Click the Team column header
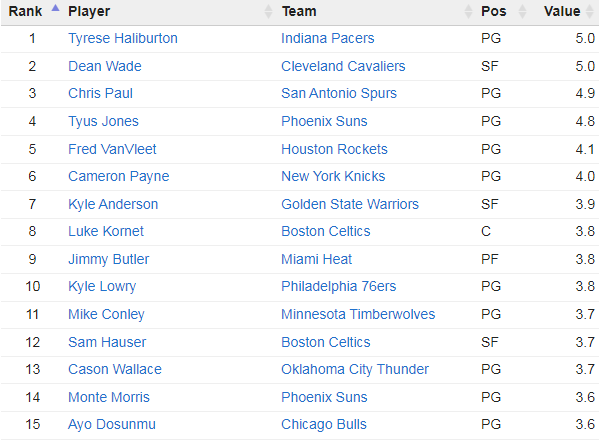The image size is (606, 440). point(299,12)
